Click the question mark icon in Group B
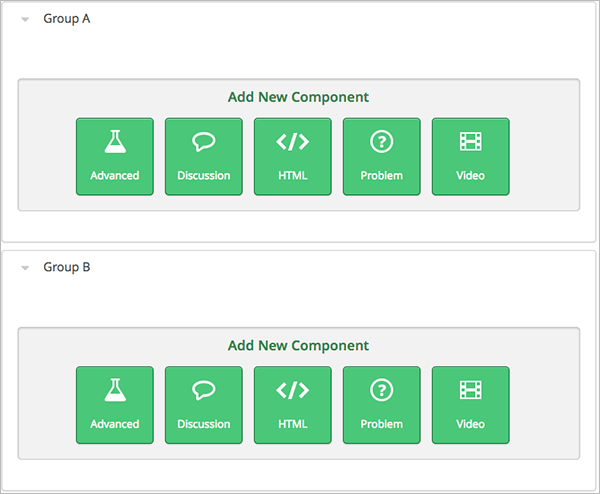 pyautogui.click(x=381, y=391)
